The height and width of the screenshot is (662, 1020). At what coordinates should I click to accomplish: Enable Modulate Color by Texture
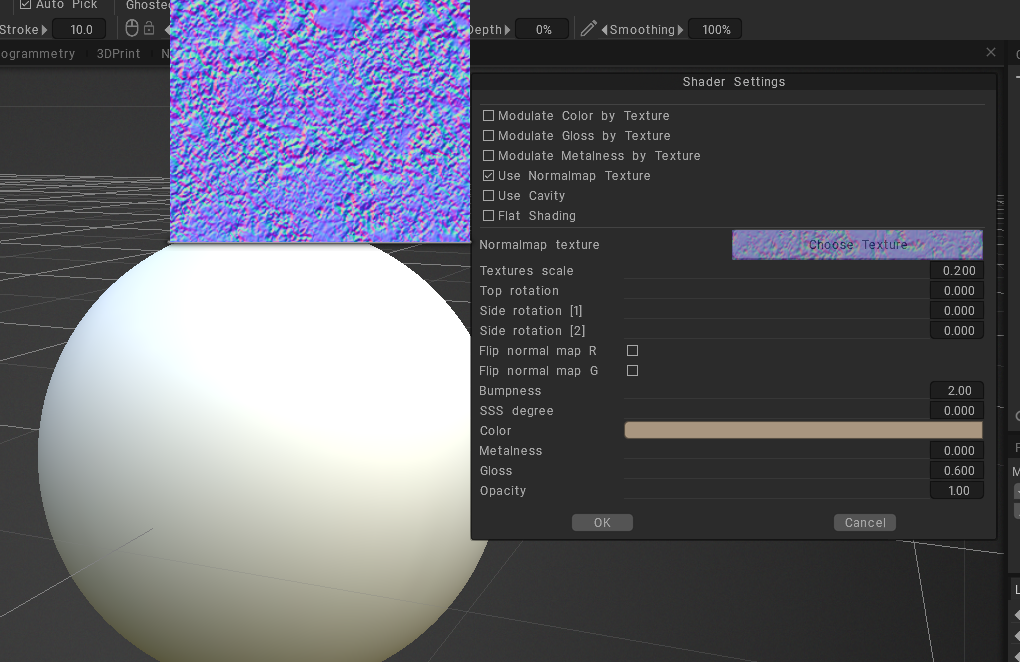(x=489, y=116)
